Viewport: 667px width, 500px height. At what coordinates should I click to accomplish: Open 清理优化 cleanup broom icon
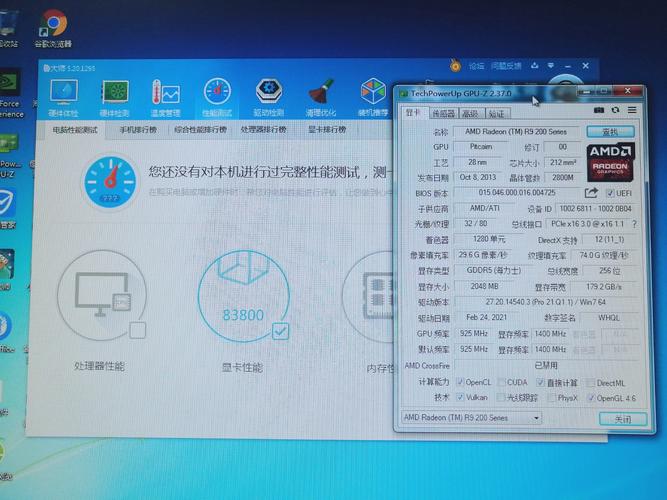pyautogui.click(x=321, y=94)
